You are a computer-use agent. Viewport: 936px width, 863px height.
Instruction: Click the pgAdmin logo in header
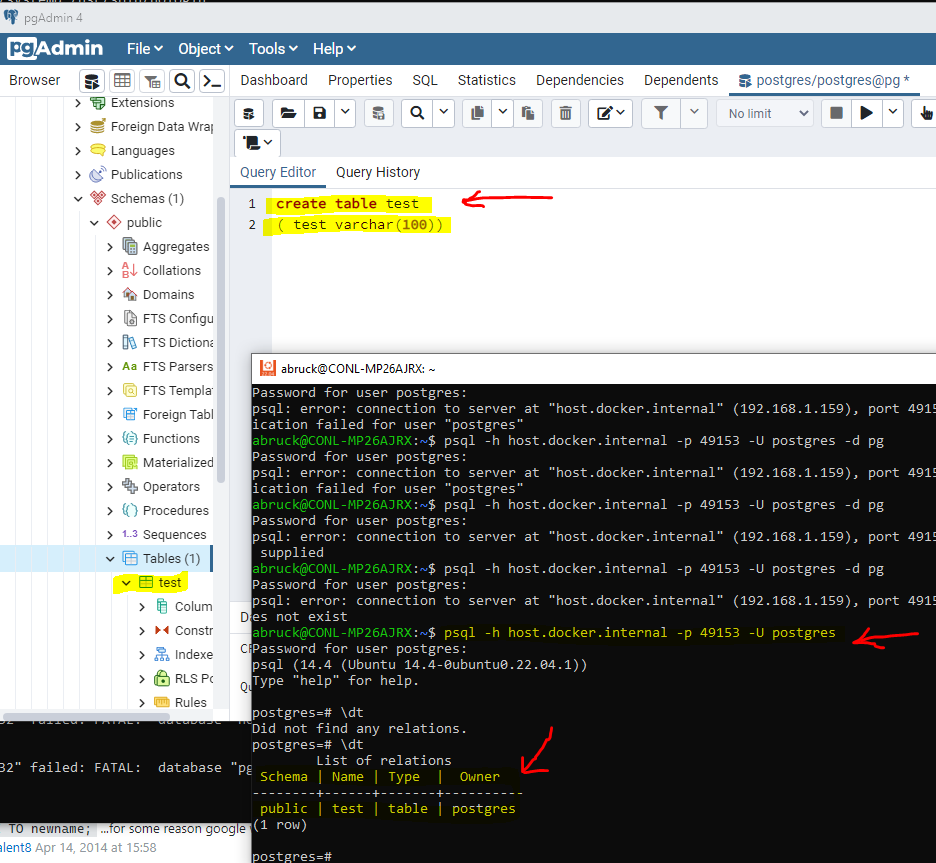click(56, 48)
